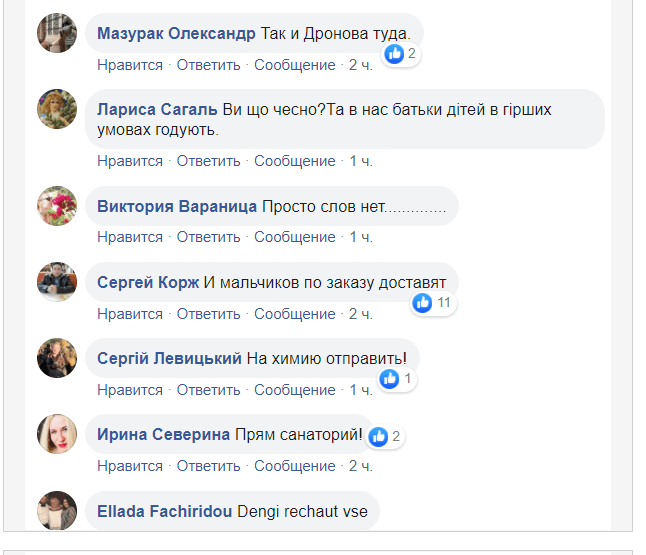Open Сергей Корж profile avatar
646x555 pixels.
tap(57, 282)
